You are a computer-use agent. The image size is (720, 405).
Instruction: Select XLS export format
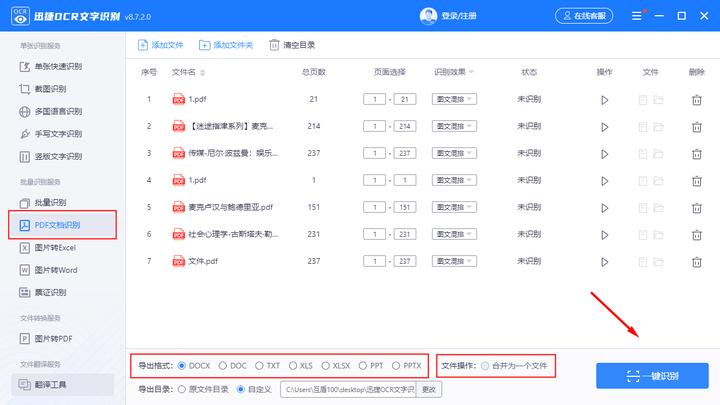pos(293,366)
